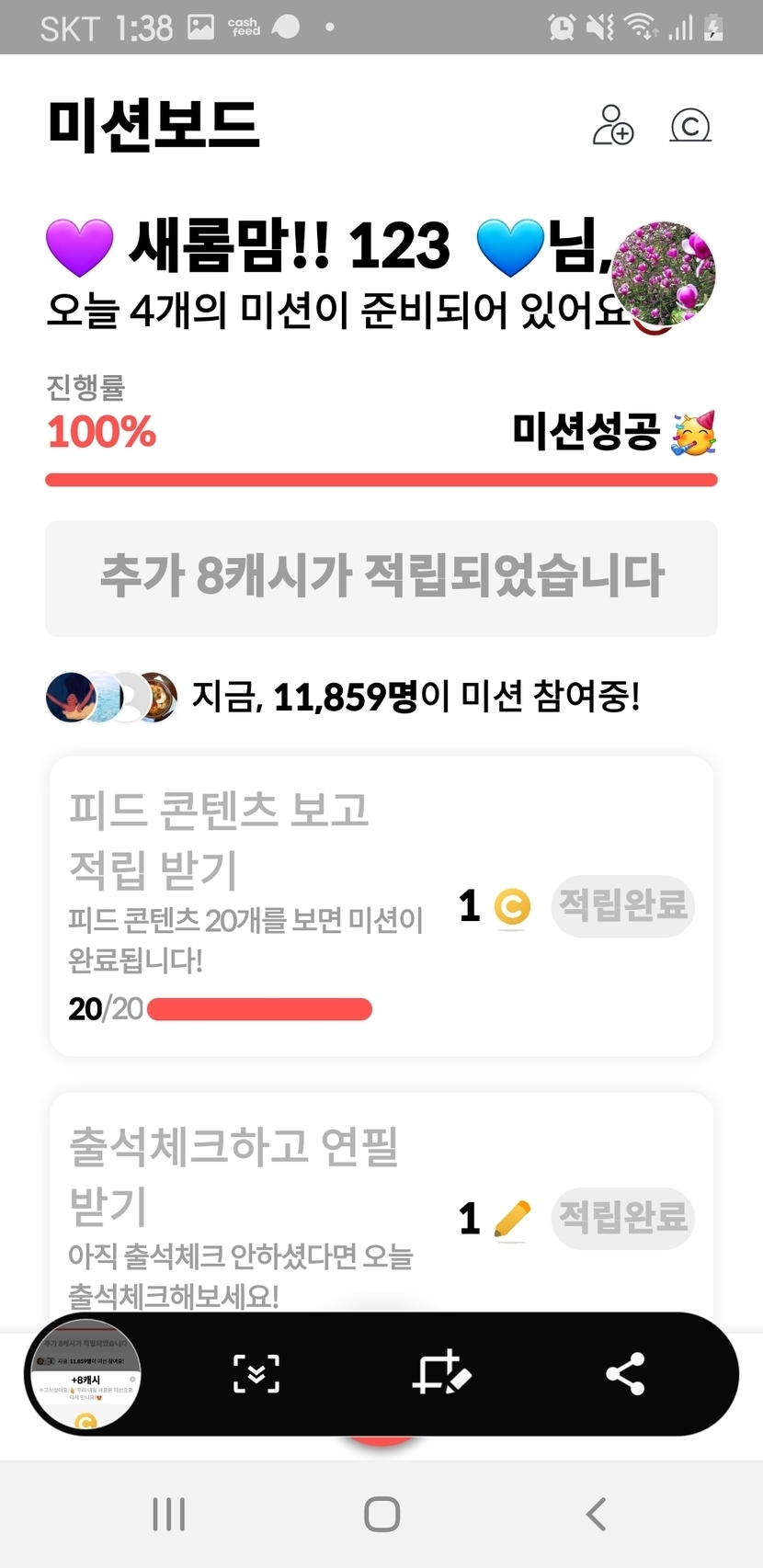Tap the pencil reward icon
763x1568 pixels.
click(x=512, y=1219)
